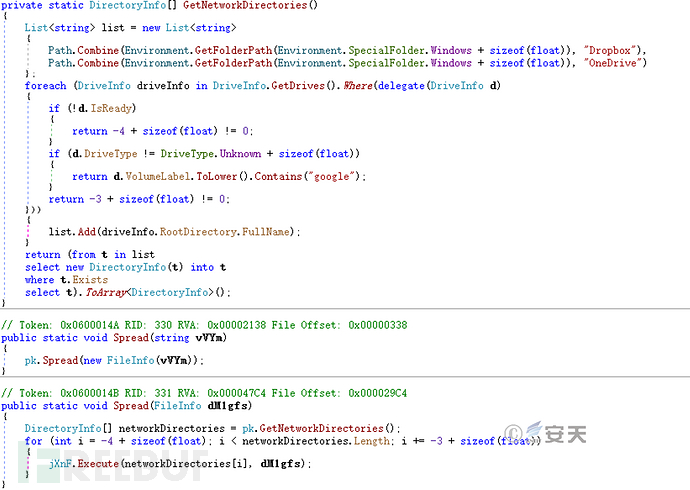The image size is (690, 490).
Task: Click the Execute method call
Action: coord(98,464)
